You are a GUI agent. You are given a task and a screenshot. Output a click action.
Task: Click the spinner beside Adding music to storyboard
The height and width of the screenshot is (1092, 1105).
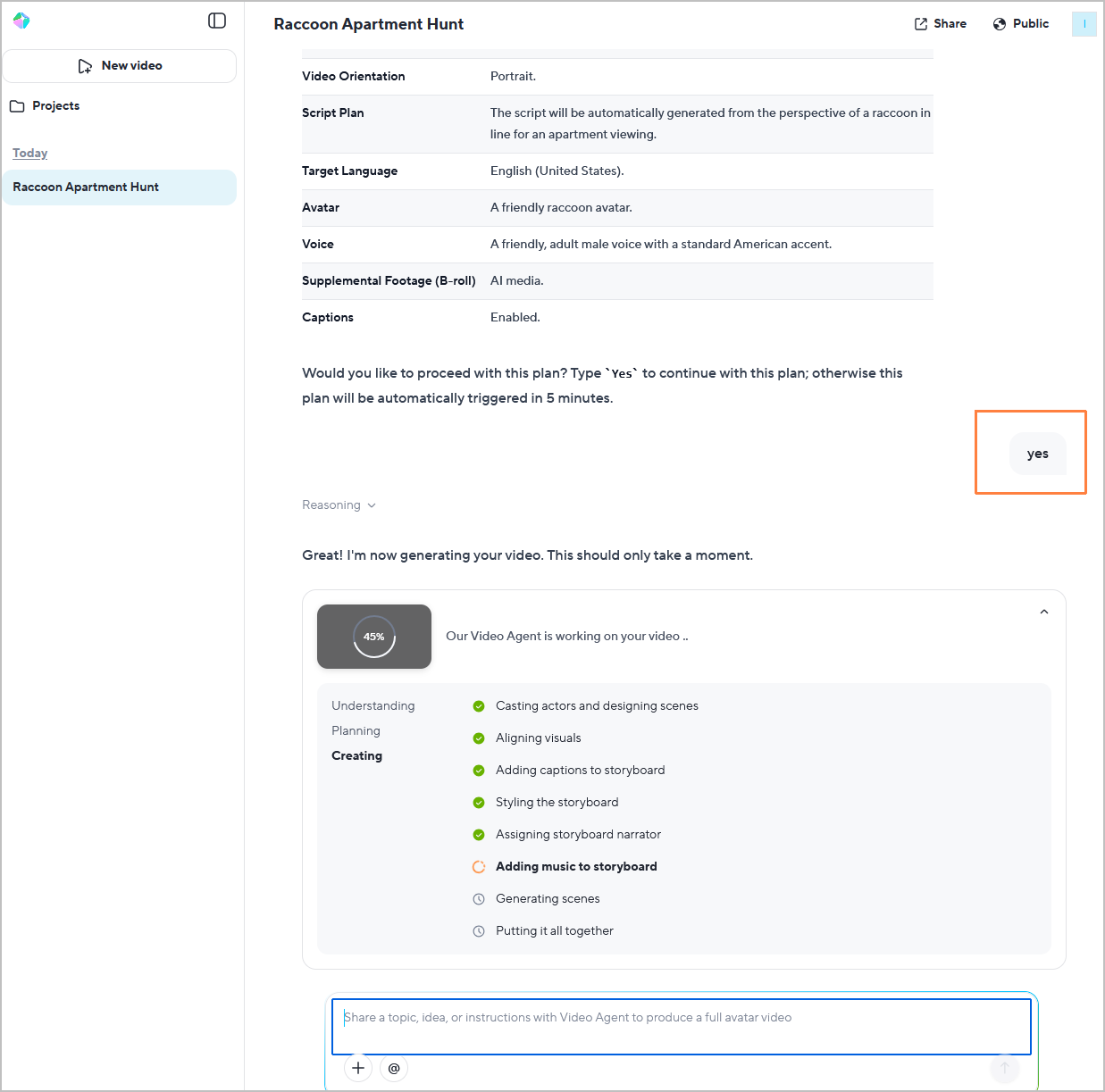(479, 867)
